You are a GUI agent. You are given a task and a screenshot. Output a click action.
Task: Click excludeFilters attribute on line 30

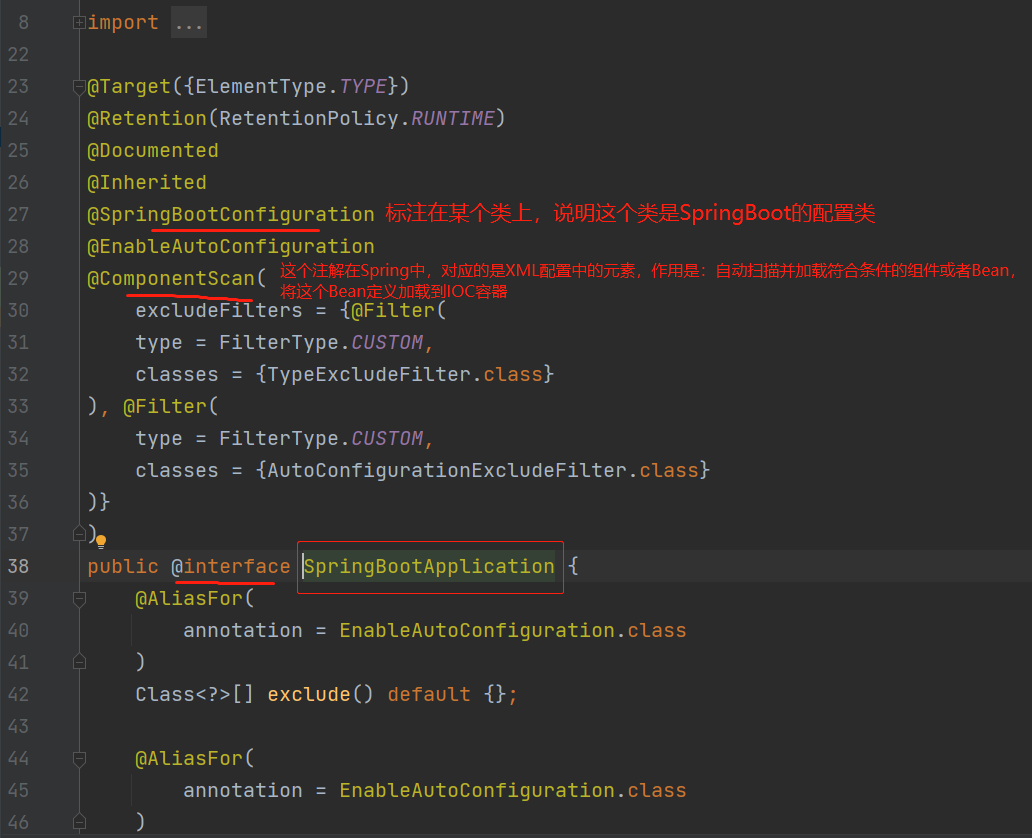click(219, 311)
